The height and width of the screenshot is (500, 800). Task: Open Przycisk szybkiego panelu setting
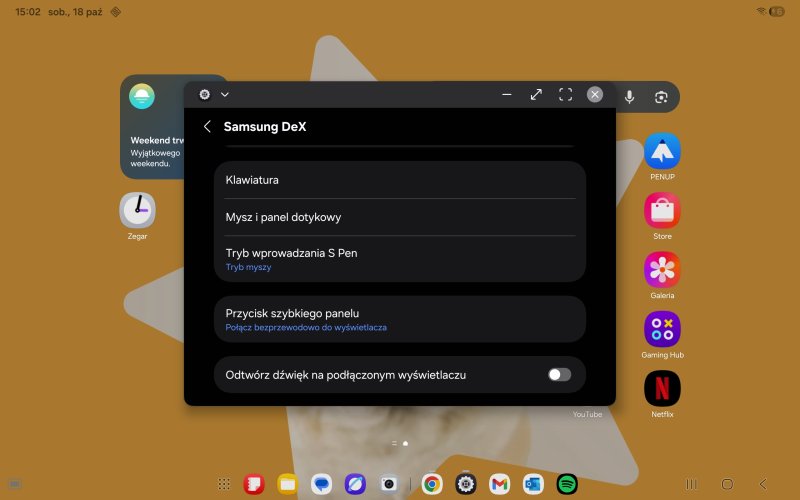tap(399, 318)
